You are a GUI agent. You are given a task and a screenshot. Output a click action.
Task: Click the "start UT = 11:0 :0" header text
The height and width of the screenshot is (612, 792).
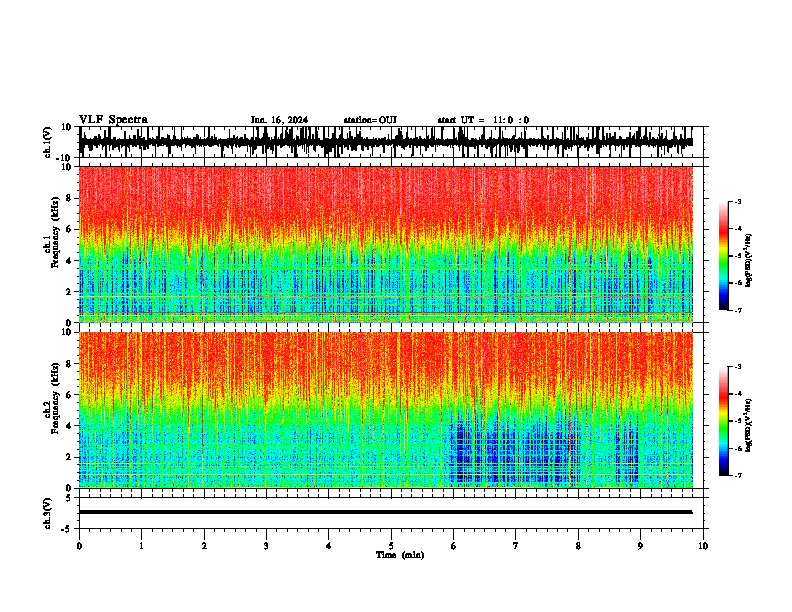pos(483,120)
